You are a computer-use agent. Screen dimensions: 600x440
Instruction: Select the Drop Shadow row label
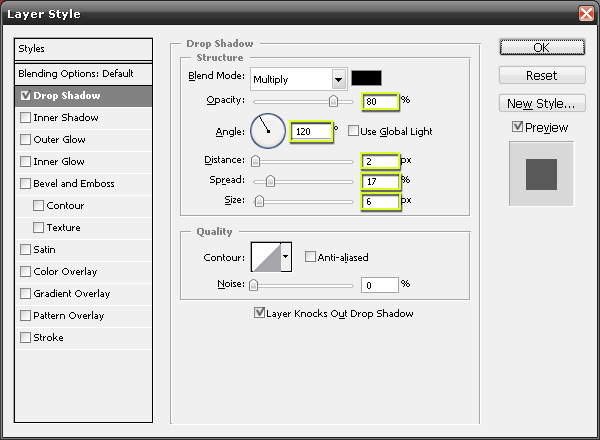pyautogui.click(x=67, y=96)
